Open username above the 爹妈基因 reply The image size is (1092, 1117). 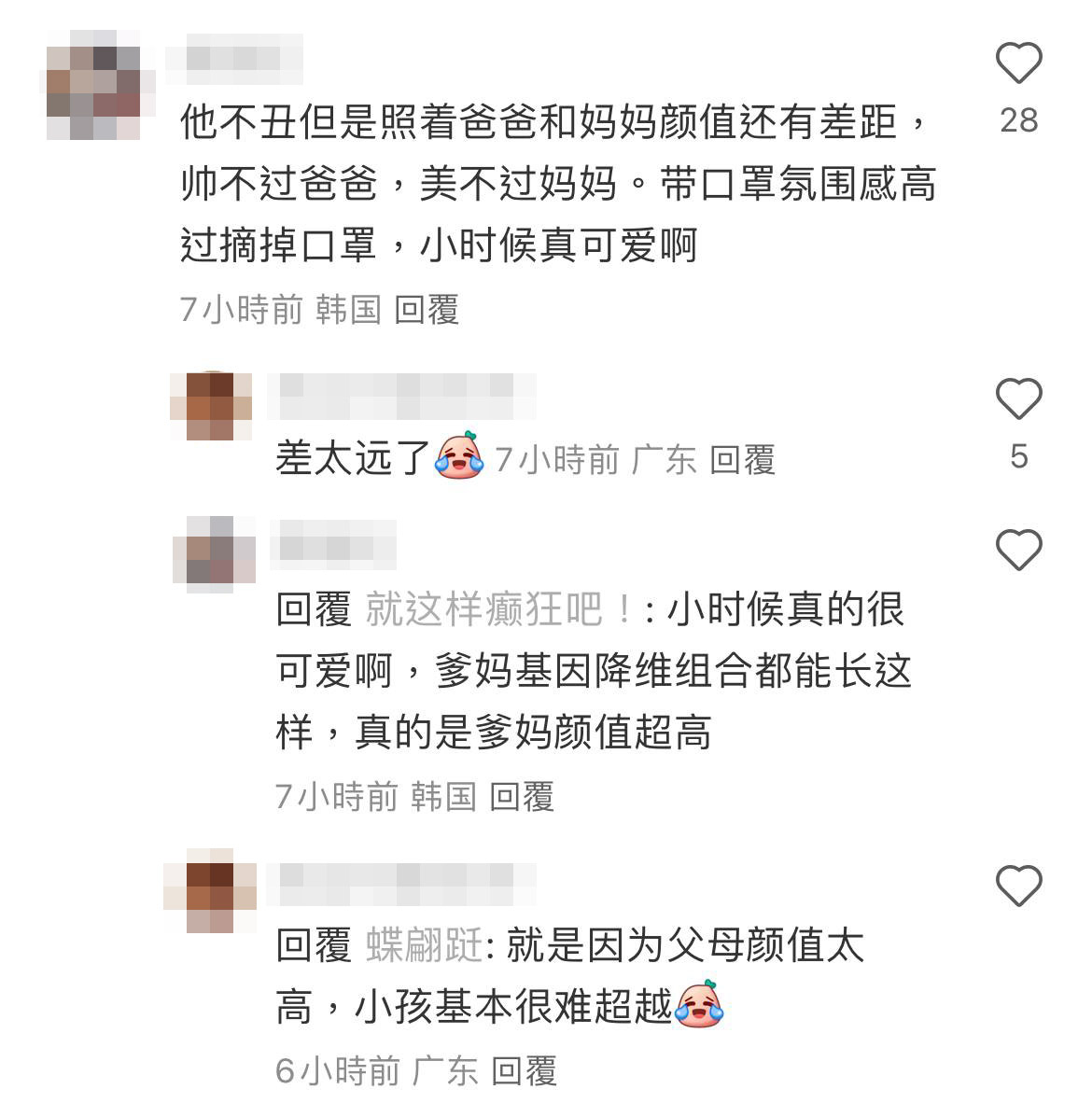click(332, 545)
